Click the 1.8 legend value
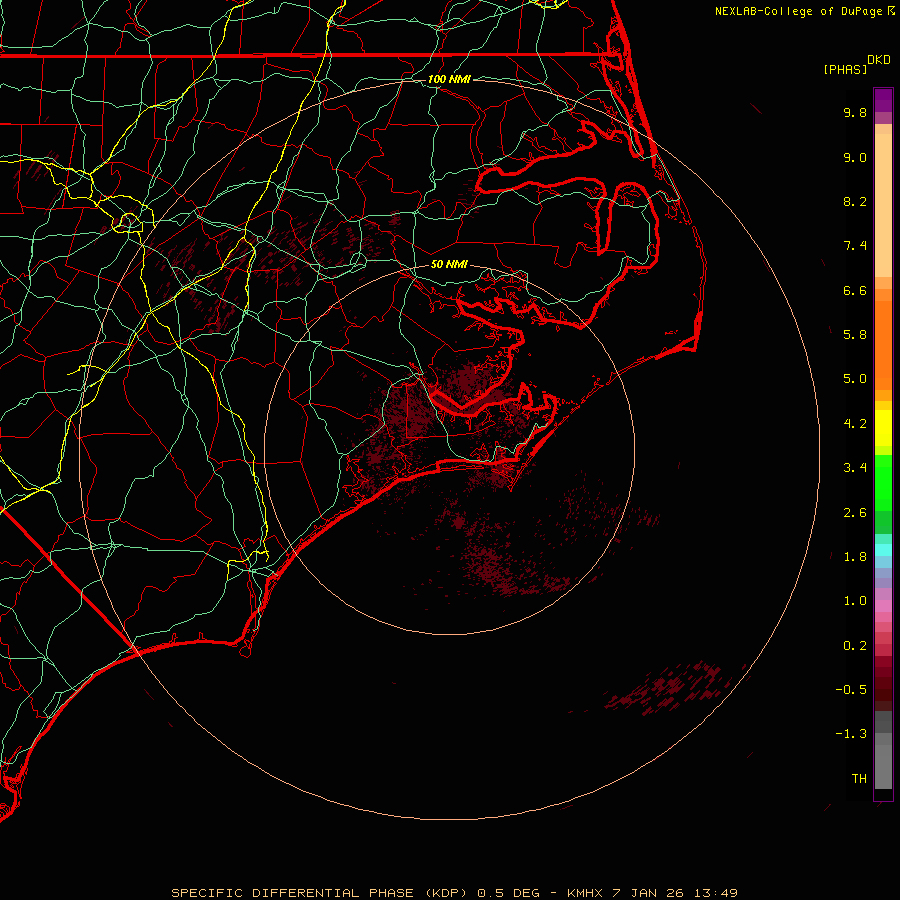 [855, 557]
